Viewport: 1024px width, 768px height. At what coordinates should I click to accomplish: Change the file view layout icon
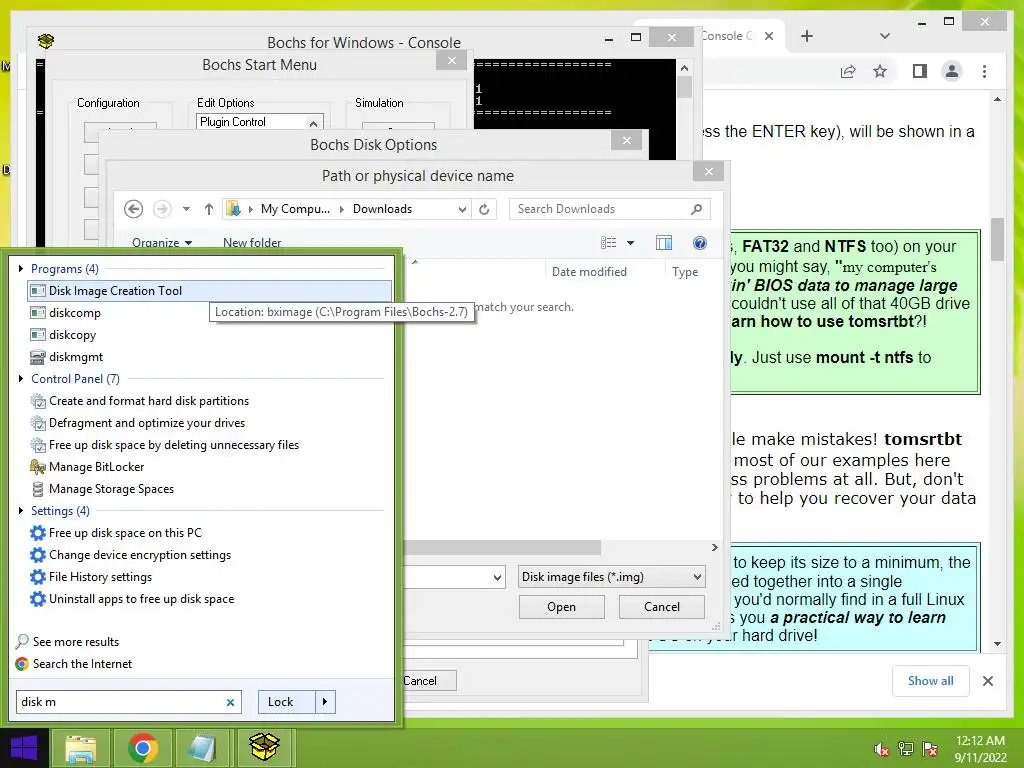coord(609,243)
